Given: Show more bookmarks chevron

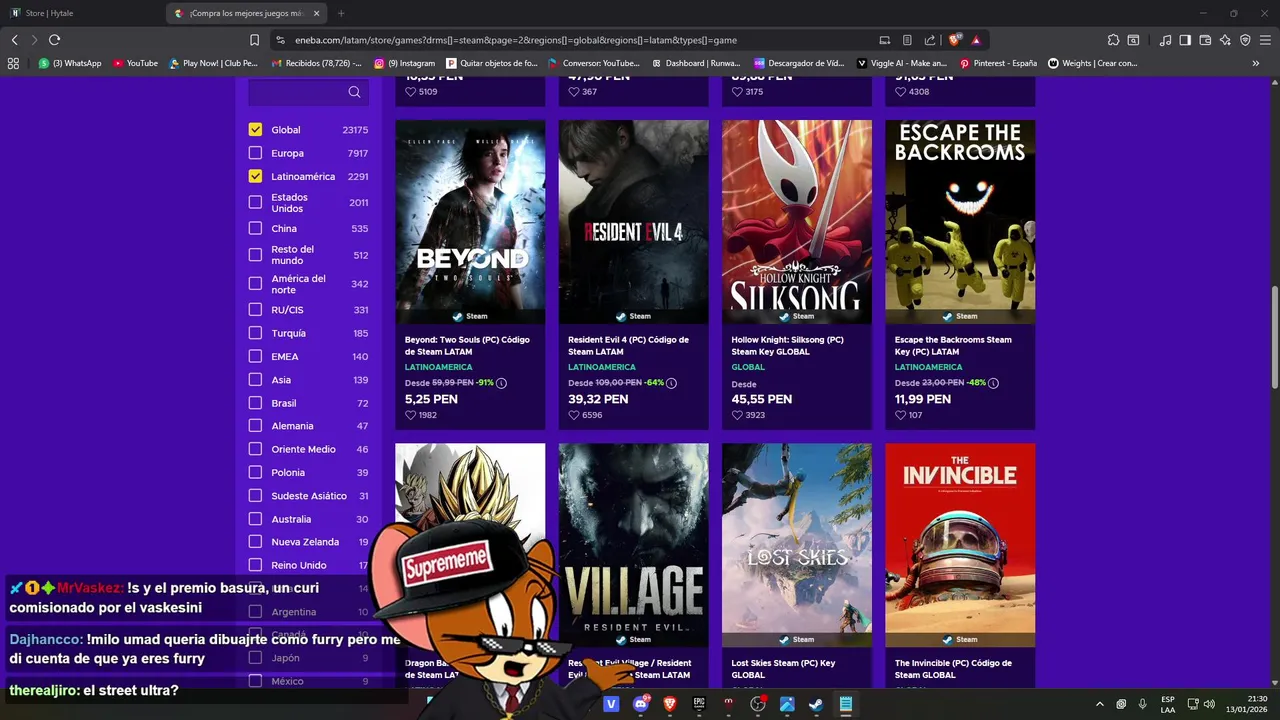Looking at the screenshot, I should tap(1256, 63).
